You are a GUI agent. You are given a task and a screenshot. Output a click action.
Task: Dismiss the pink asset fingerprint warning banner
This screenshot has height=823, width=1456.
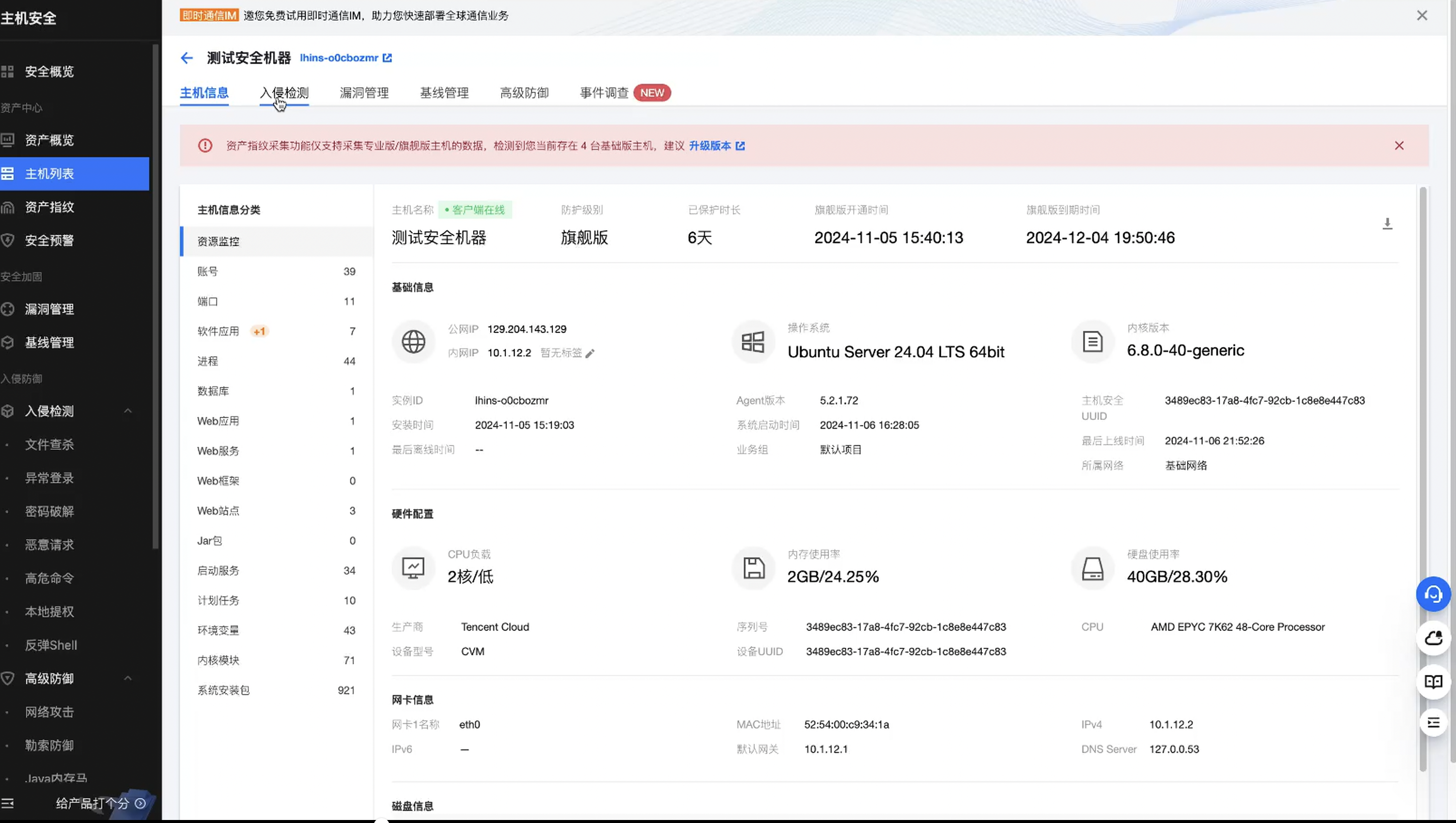[1399, 146]
